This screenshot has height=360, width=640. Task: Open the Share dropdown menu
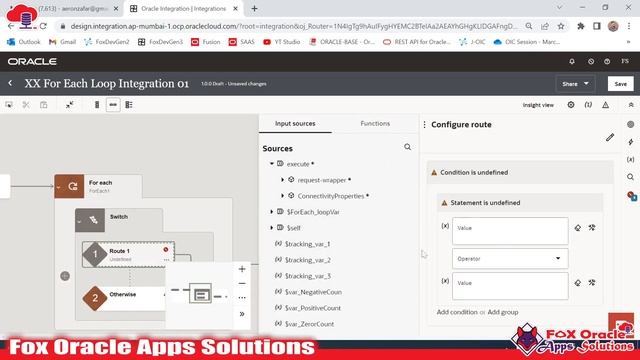575,84
